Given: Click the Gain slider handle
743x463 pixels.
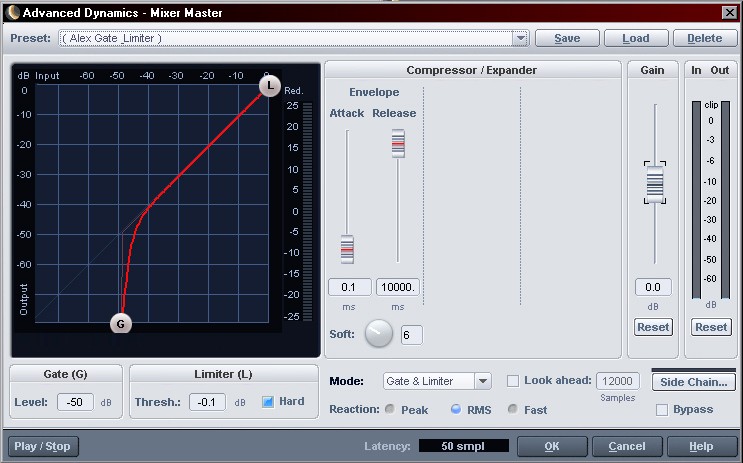Looking at the screenshot, I should [655, 184].
